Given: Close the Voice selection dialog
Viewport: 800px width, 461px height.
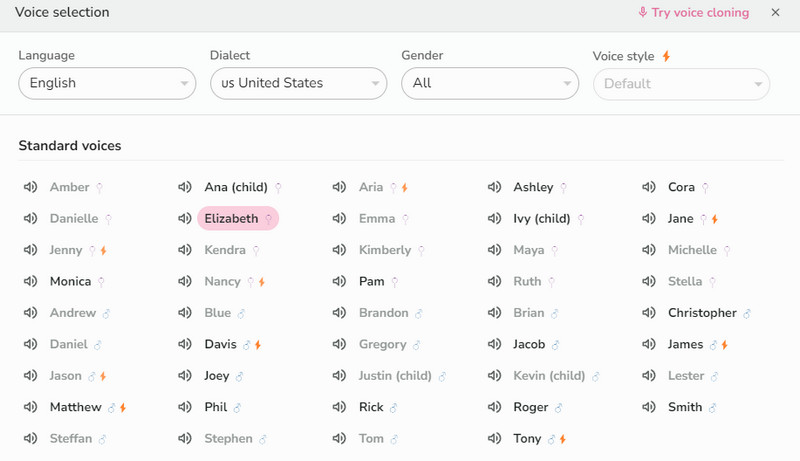Looking at the screenshot, I should tap(775, 13).
